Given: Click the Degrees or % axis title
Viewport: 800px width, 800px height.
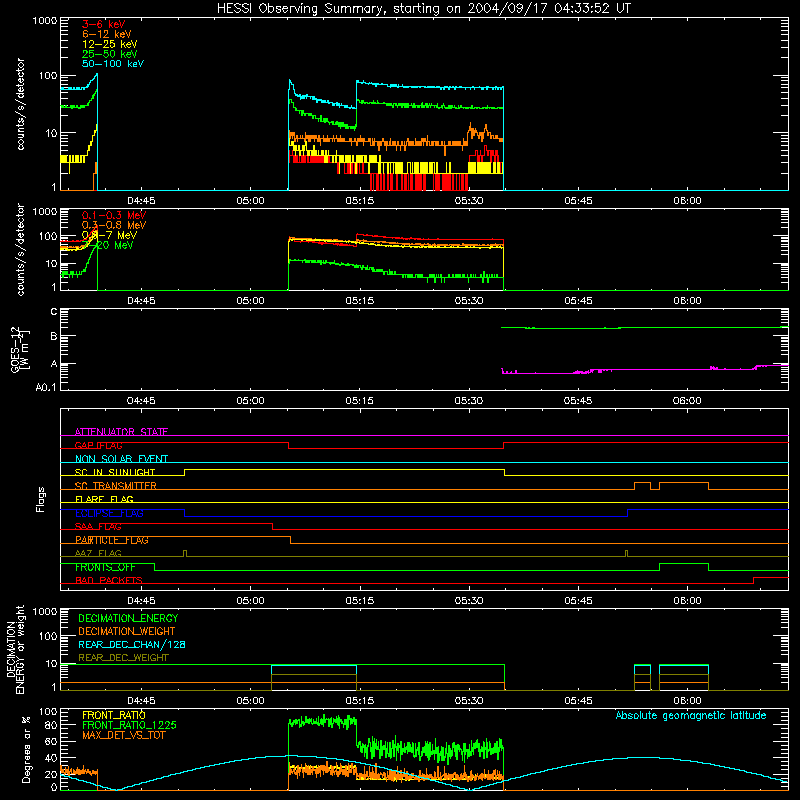Looking at the screenshot, I should point(26,749).
